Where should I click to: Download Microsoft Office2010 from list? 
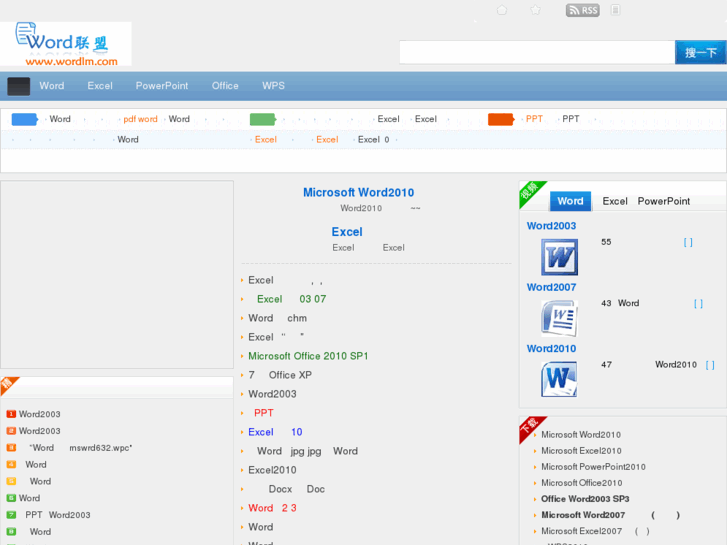(x=582, y=483)
